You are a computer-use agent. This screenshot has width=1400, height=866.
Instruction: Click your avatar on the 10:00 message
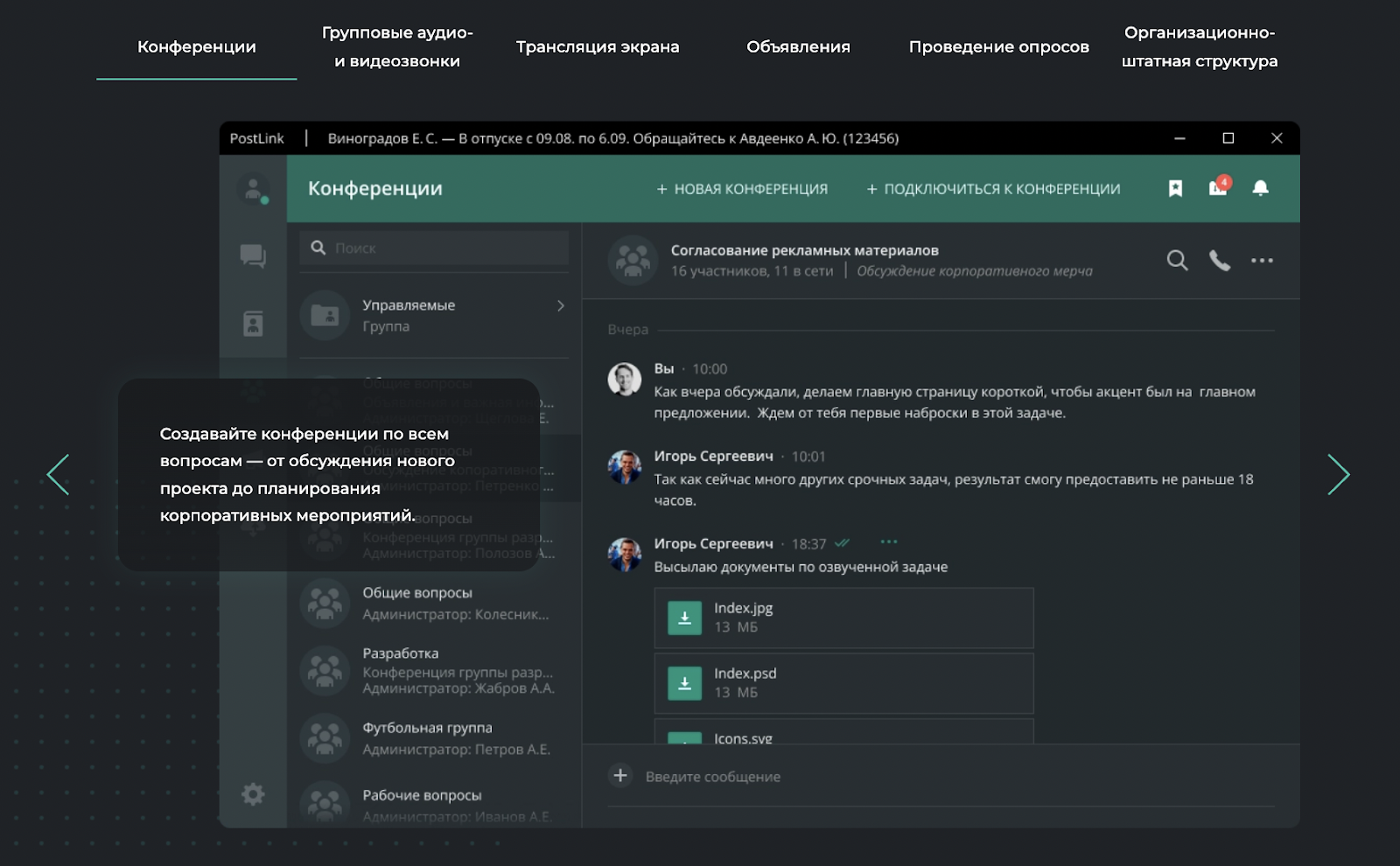pos(625,380)
